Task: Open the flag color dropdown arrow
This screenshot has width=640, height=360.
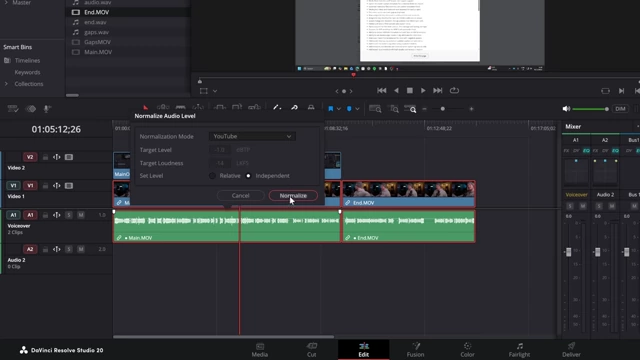Action: coord(339,109)
